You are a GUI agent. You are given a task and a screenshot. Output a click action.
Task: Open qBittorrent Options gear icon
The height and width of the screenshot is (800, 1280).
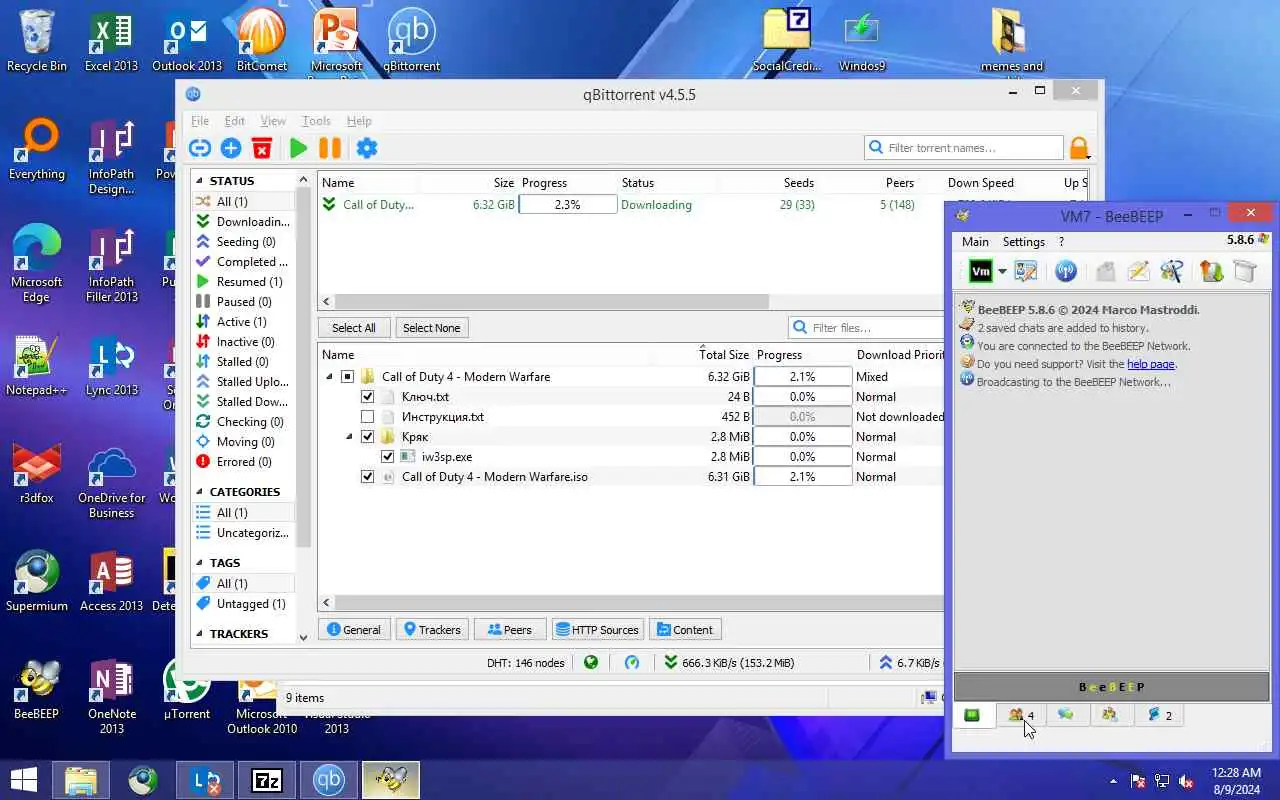(367, 148)
